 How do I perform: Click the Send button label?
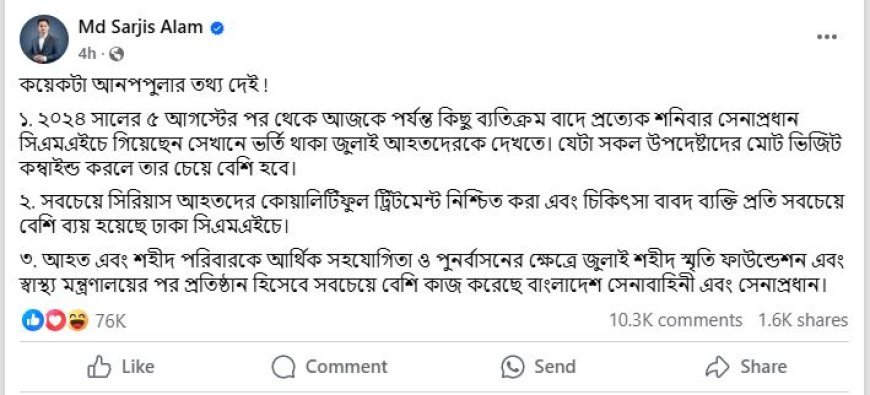click(x=555, y=367)
